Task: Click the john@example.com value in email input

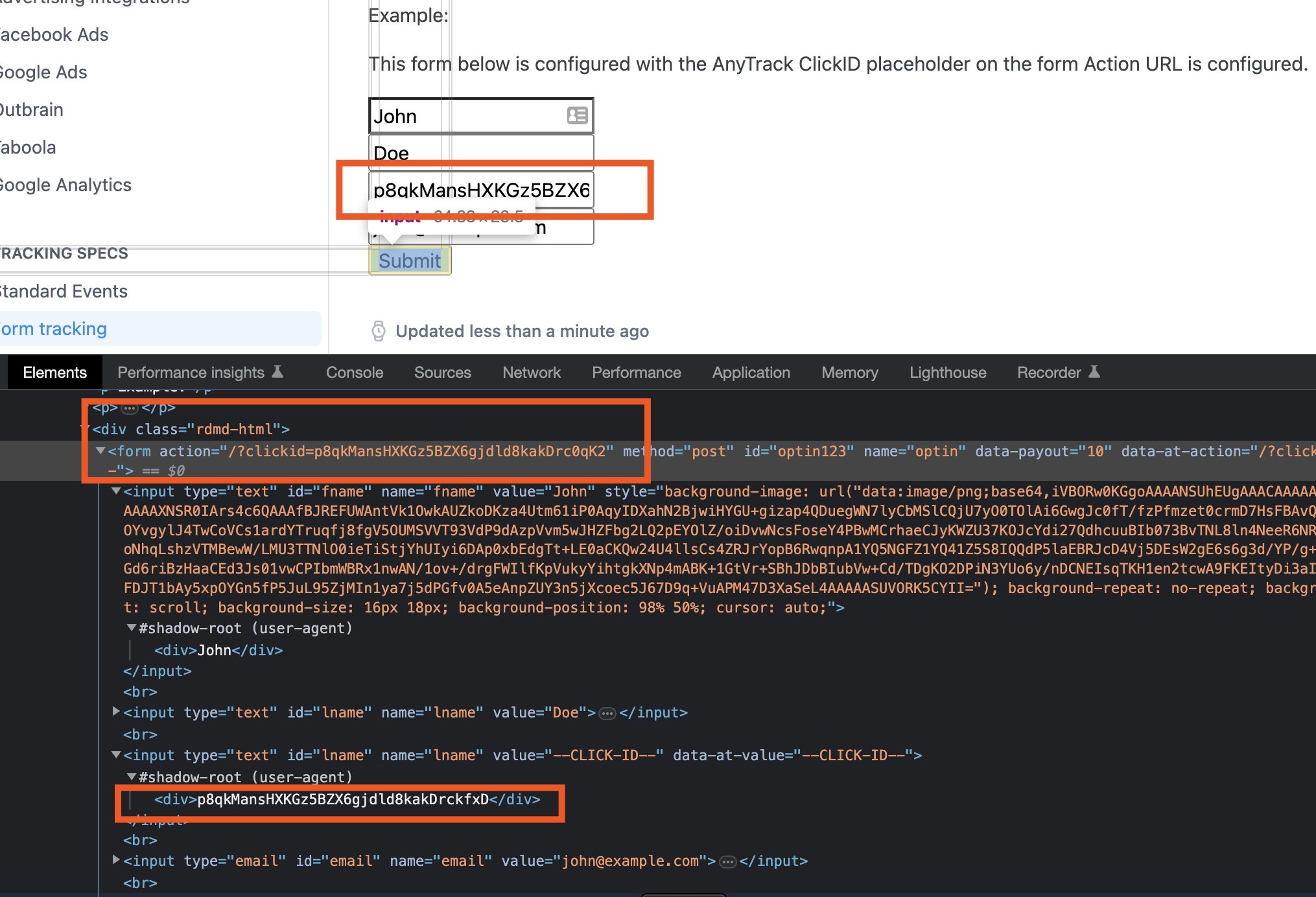Action: tap(630, 861)
